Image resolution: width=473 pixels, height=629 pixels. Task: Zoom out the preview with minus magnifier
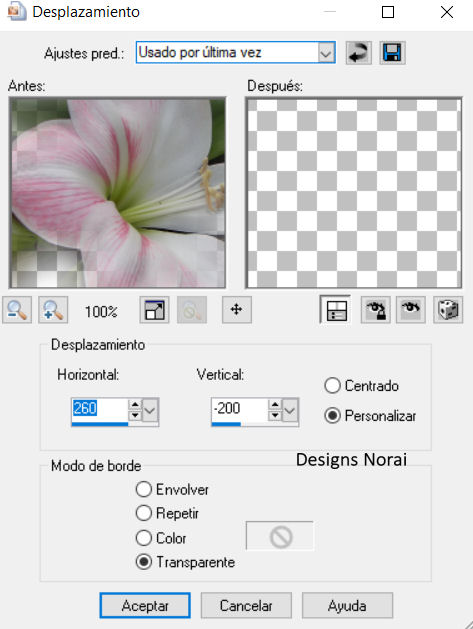pyautogui.click(x=17, y=310)
